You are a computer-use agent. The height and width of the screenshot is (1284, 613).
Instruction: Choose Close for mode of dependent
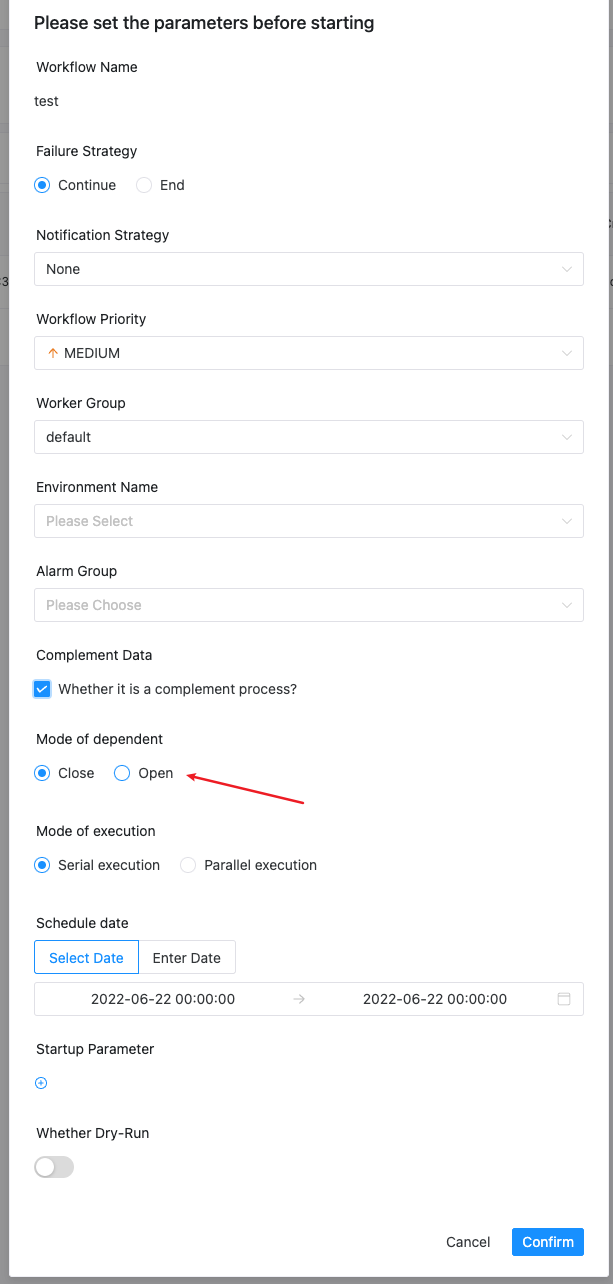pos(42,773)
